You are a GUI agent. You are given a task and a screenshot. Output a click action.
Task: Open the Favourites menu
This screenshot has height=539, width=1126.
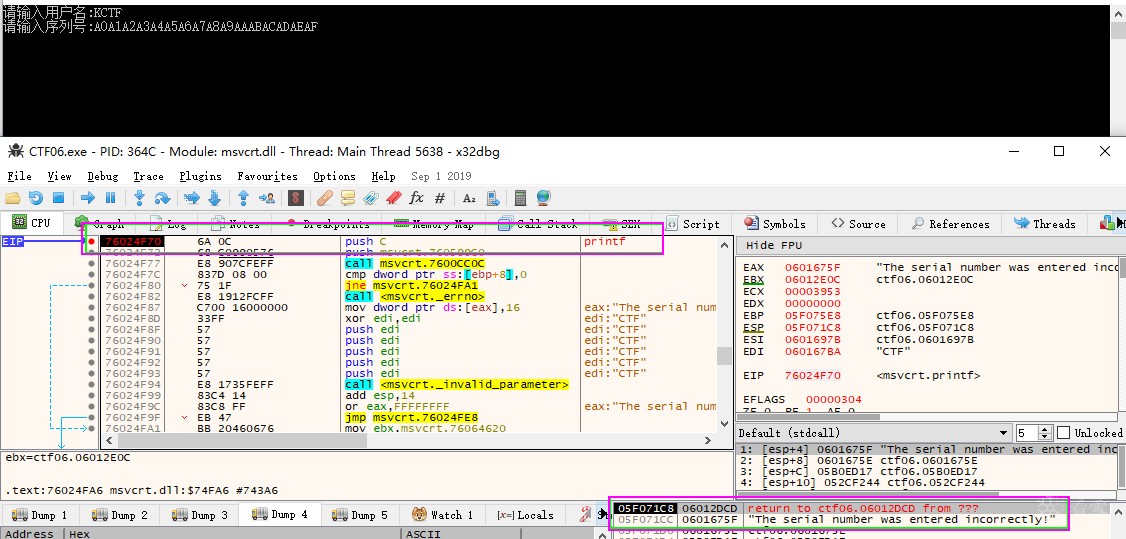(x=267, y=176)
